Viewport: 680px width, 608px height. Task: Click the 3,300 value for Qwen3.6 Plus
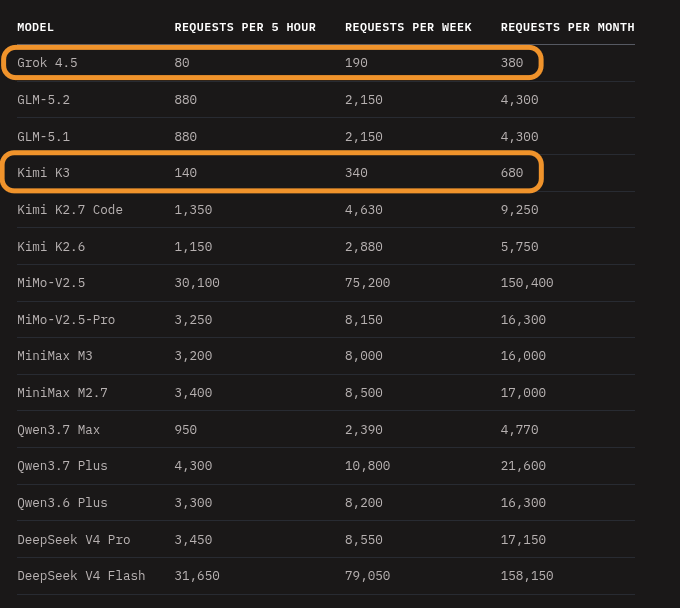tap(193, 503)
